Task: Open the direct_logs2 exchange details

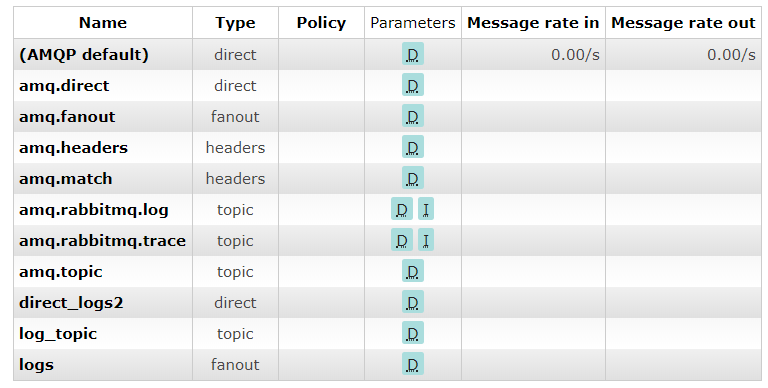Action: (71, 303)
